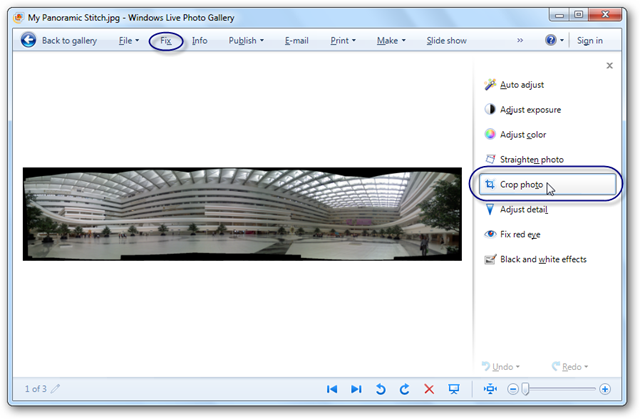Go to the previous photo
Viewport: 640px width, 419px height.
332,389
